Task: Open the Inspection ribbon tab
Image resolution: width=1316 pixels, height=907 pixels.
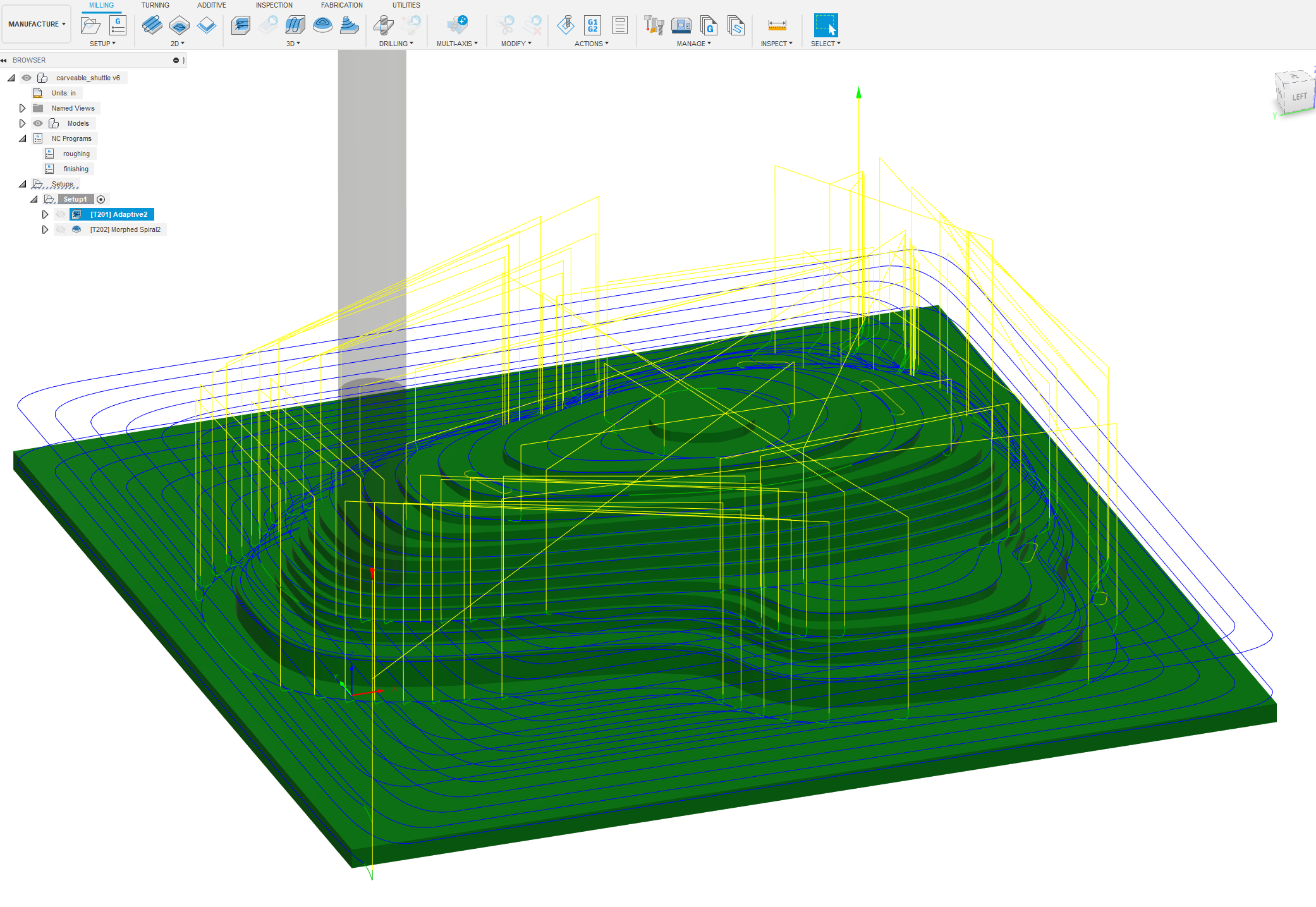Action: pos(274,5)
